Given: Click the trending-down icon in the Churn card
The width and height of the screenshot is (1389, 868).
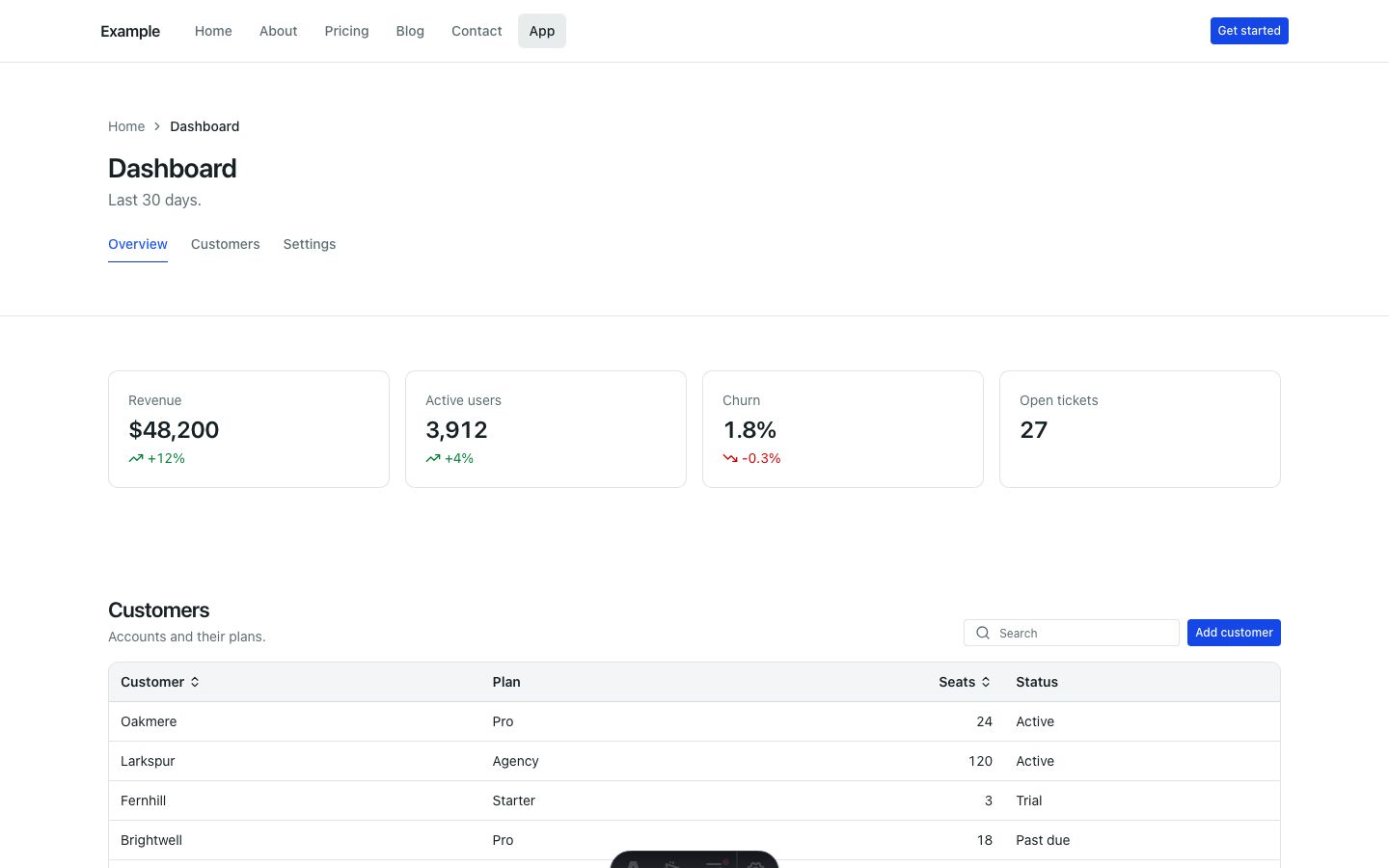Looking at the screenshot, I should [x=730, y=458].
